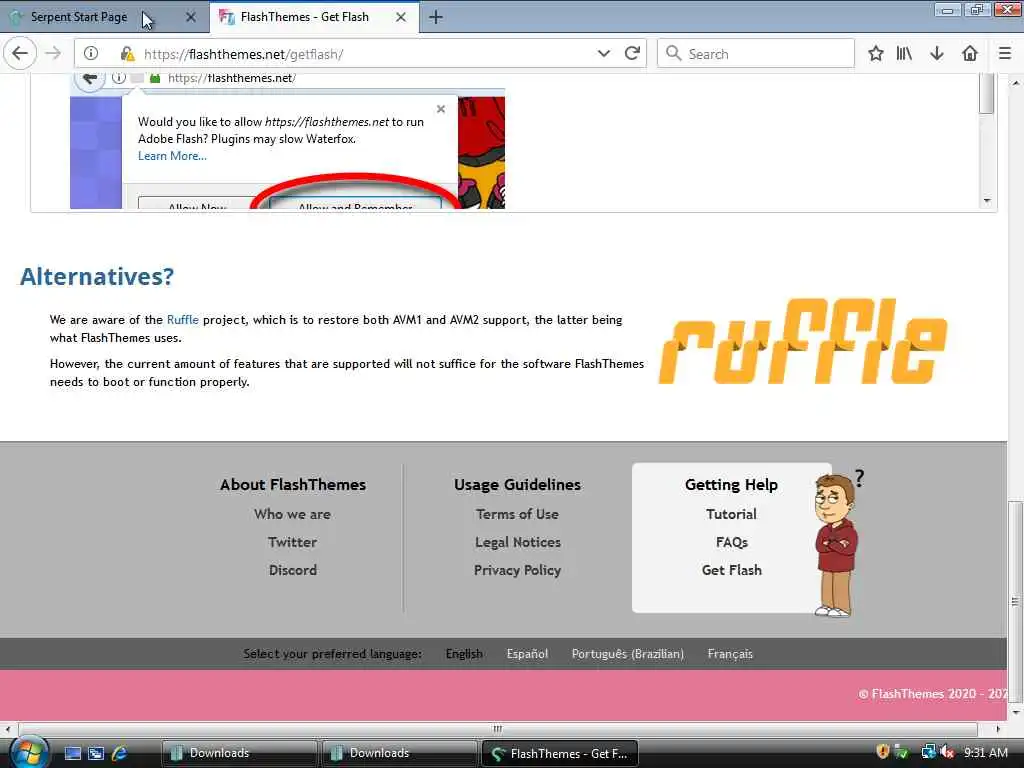
Task: Open the Tutorial help link
Action: pyautogui.click(x=731, y=514)
